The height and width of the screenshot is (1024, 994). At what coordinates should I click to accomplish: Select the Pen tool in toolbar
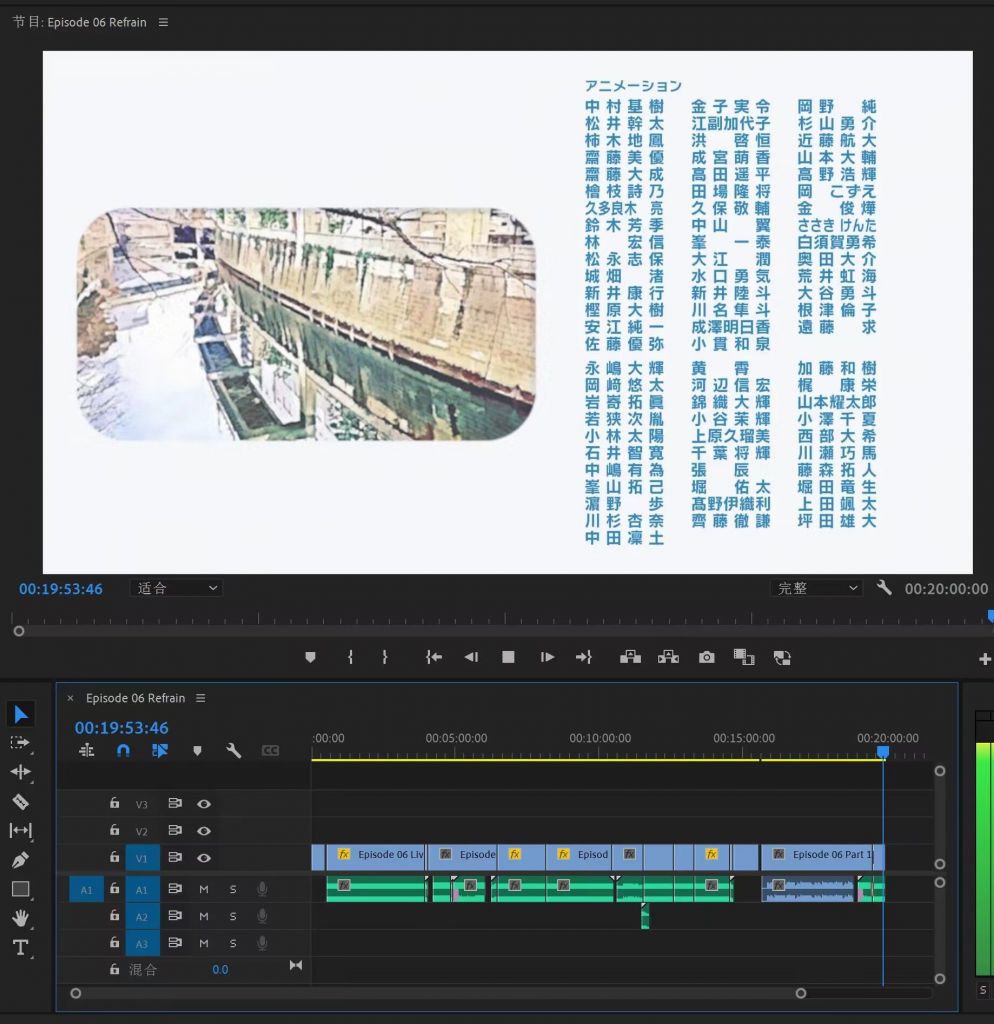coord(20,859)
